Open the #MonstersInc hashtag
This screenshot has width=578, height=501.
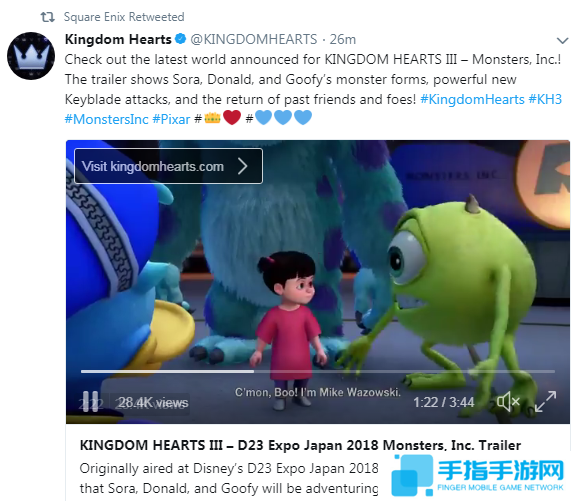(107, 119)
